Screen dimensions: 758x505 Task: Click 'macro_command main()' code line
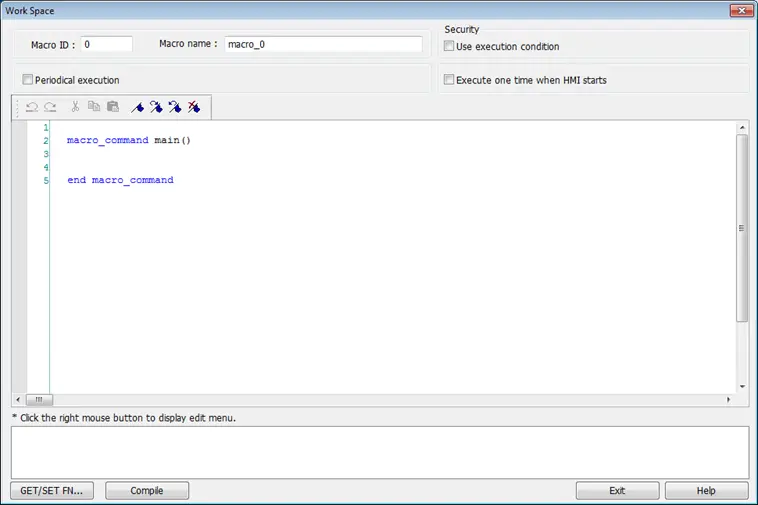click(129, 140)
